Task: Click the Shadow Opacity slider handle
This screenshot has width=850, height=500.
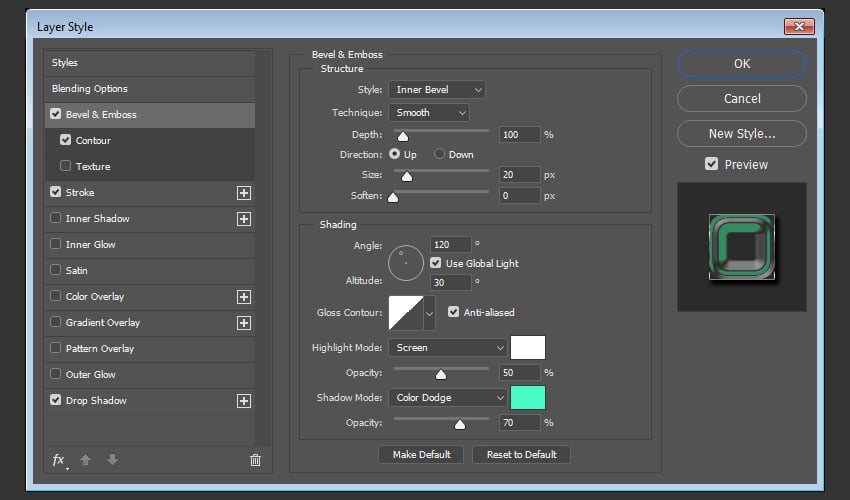Action: tap(460, 424)
